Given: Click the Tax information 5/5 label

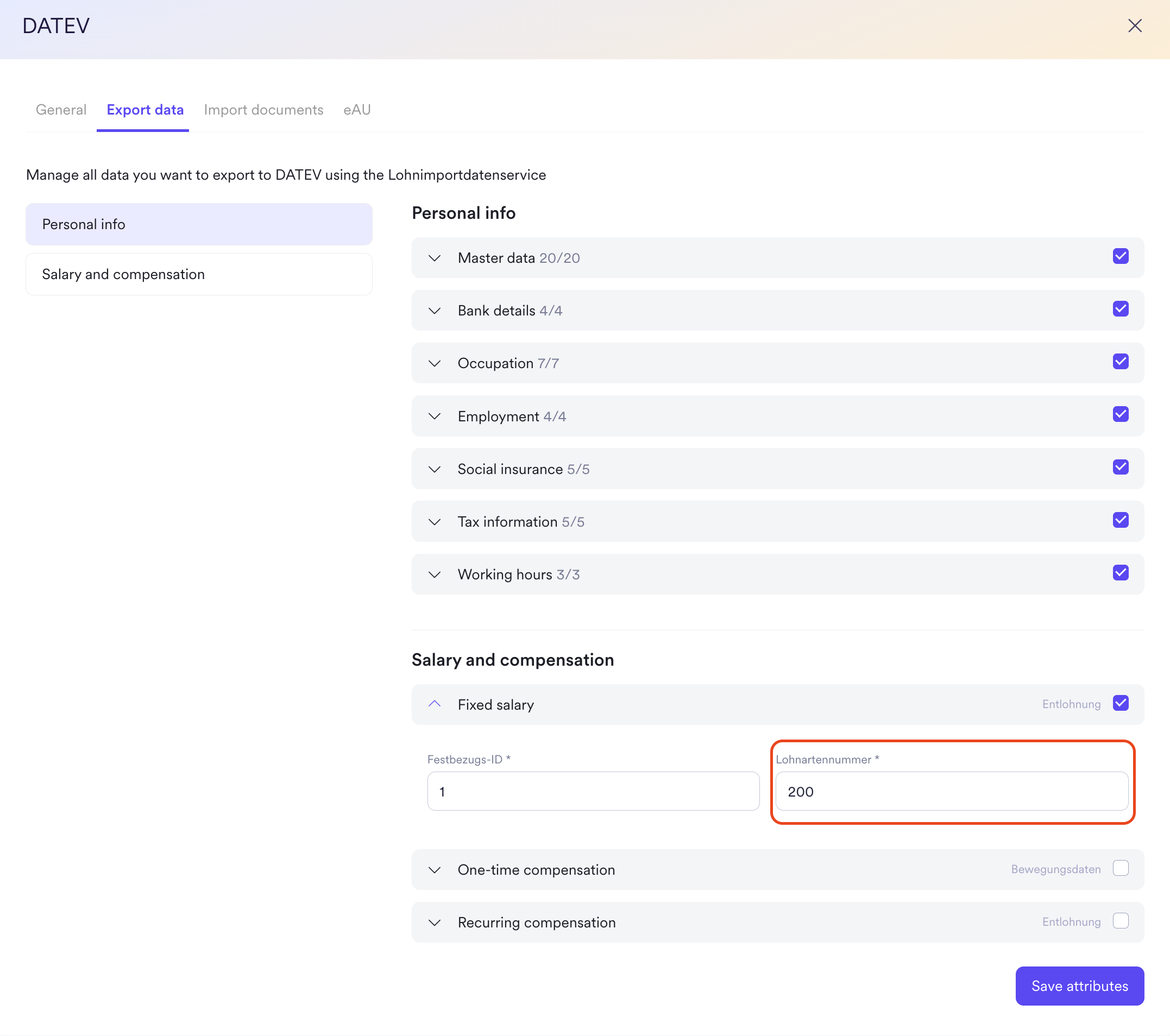Looking at the screenshot, I should coord(521,522).
